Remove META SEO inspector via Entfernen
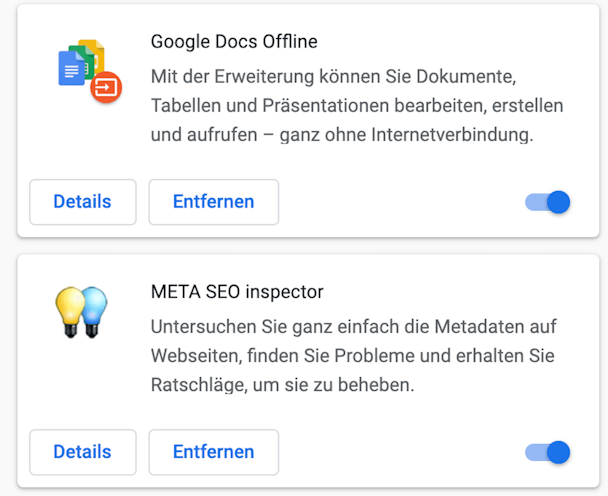 214,452
